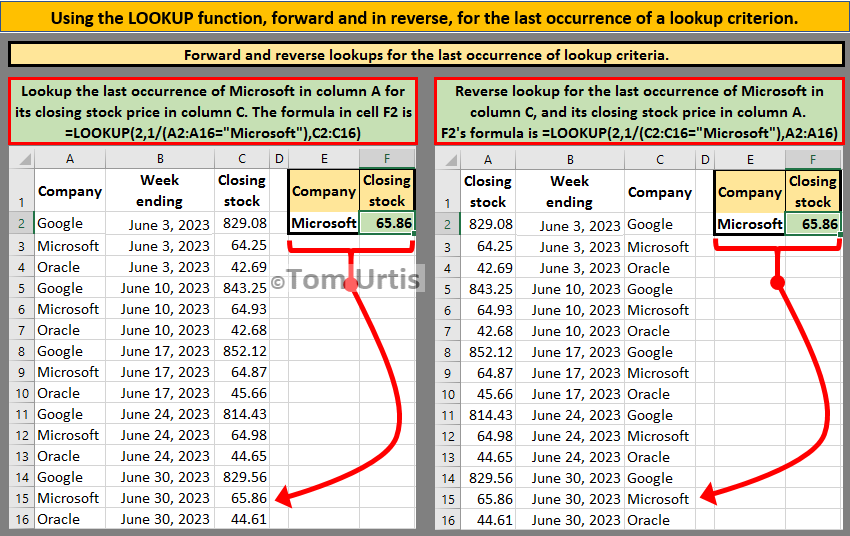
Task: Click 829.56 in column A of reverse sheet
Action: click(x=488, y=478)
